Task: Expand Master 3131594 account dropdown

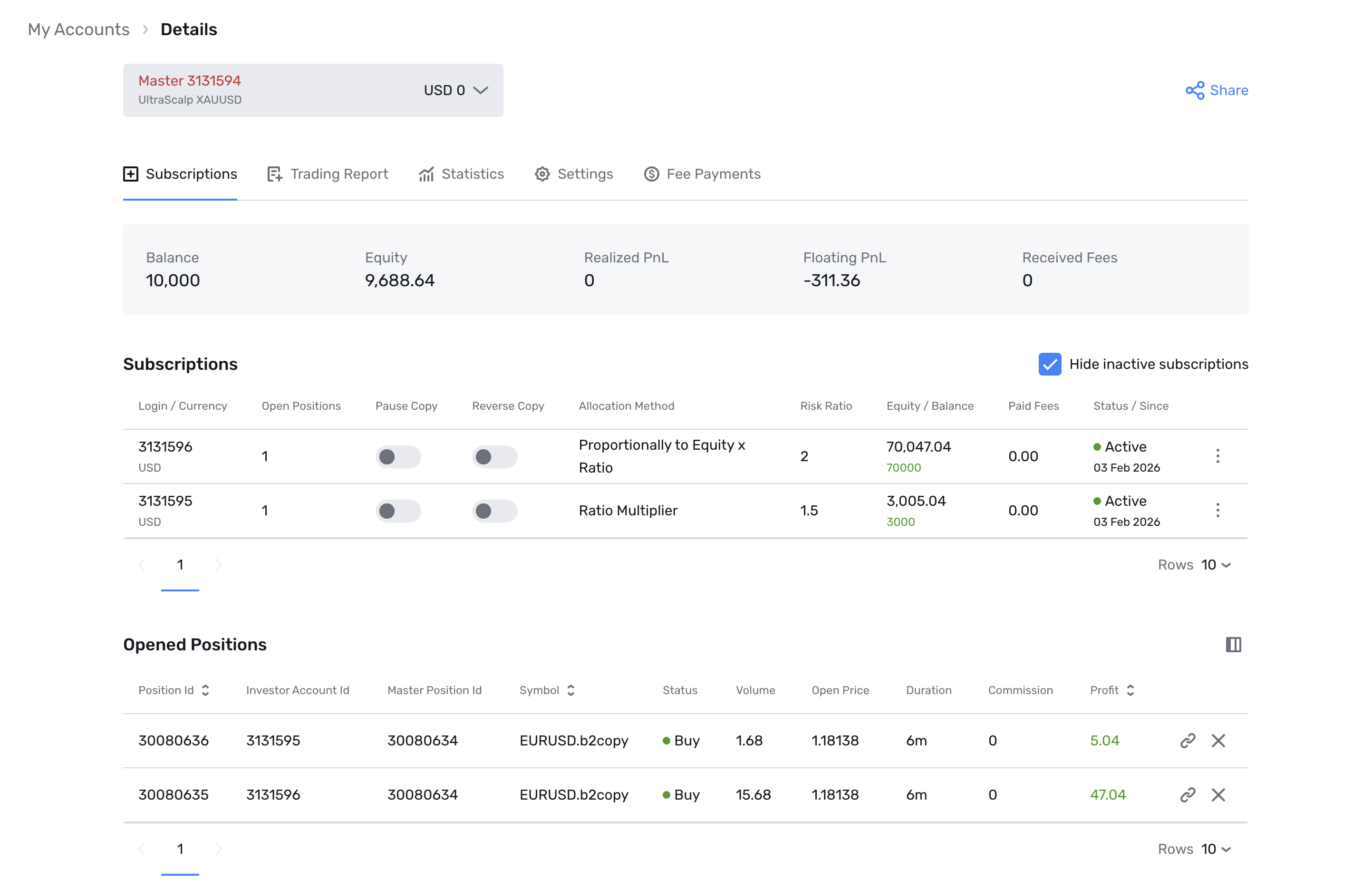Action: coord(480,90)
